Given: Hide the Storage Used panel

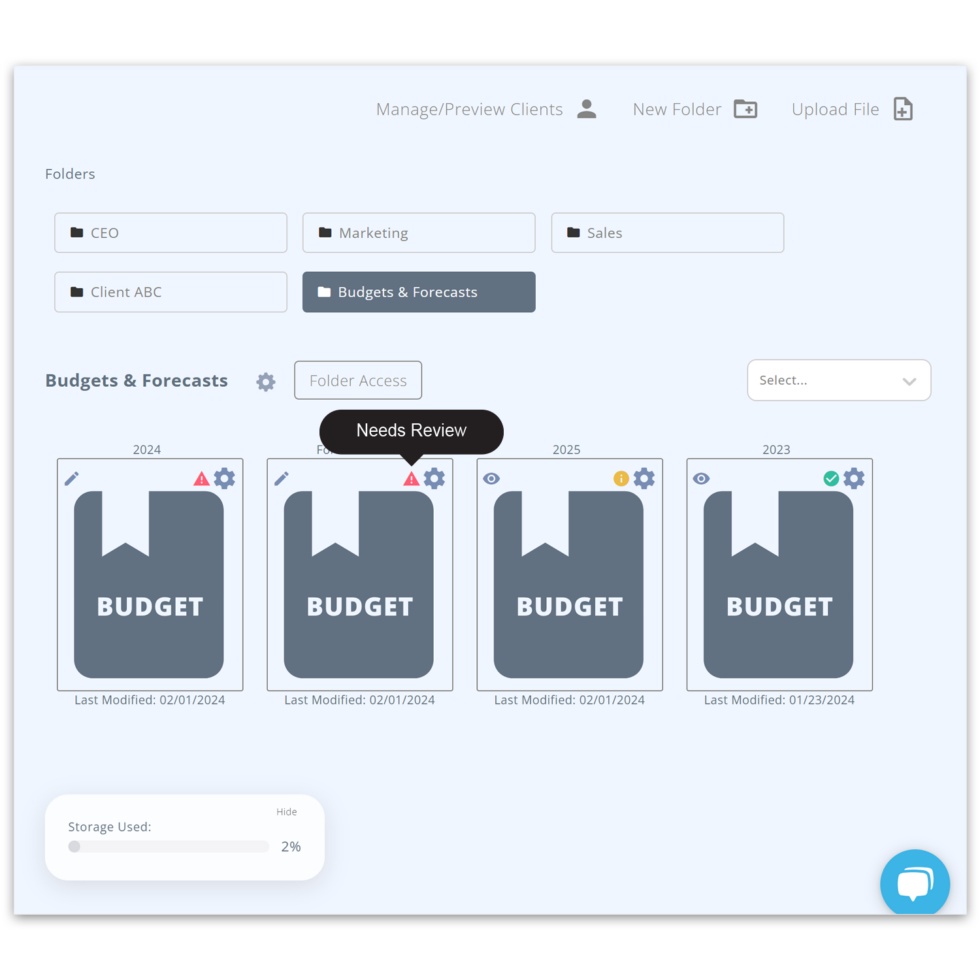Looking at the screenshot, I should click(287, 811).
